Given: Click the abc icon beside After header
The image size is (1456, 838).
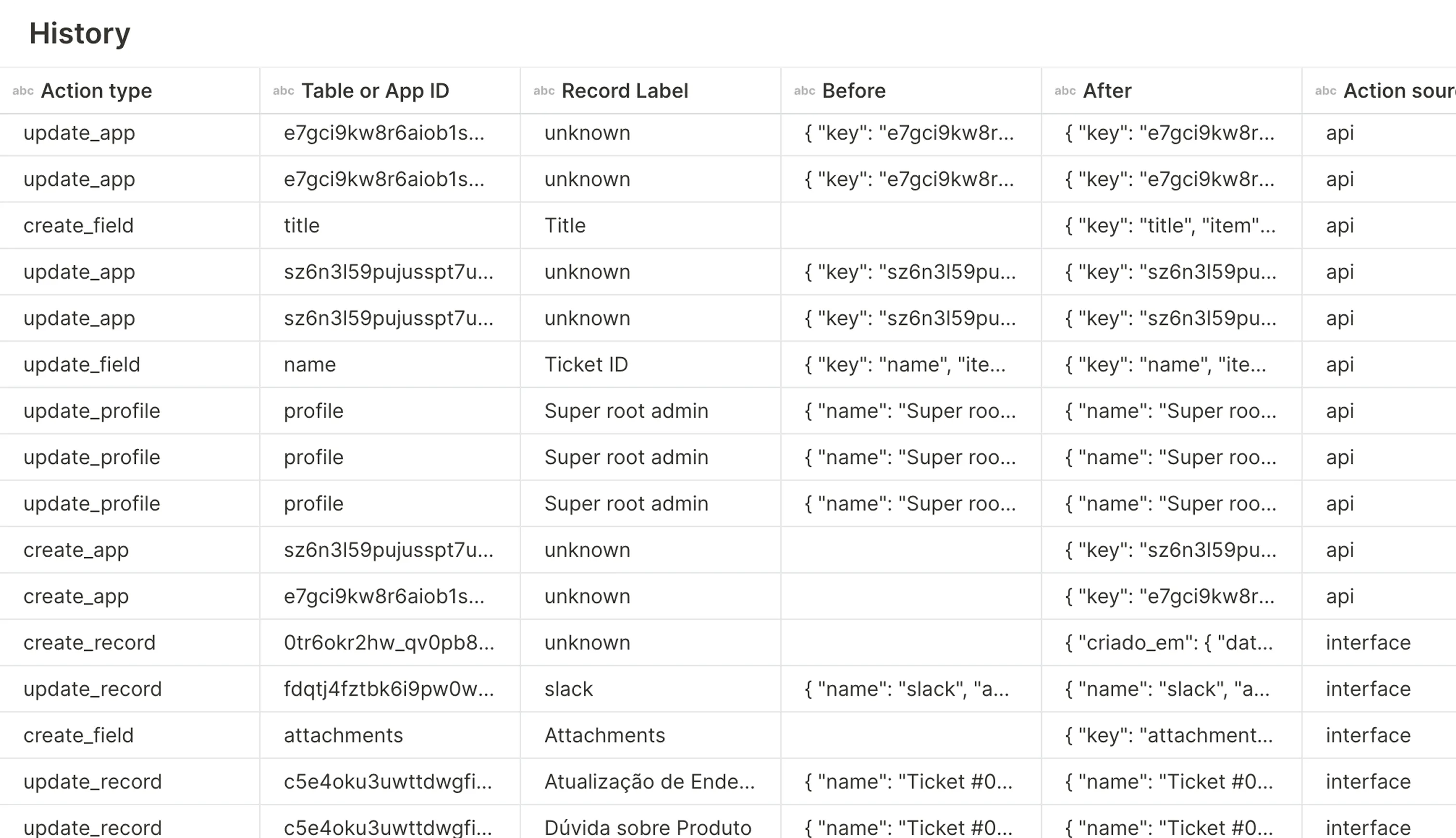Looking at the screenshot, I should point(1065,91).
